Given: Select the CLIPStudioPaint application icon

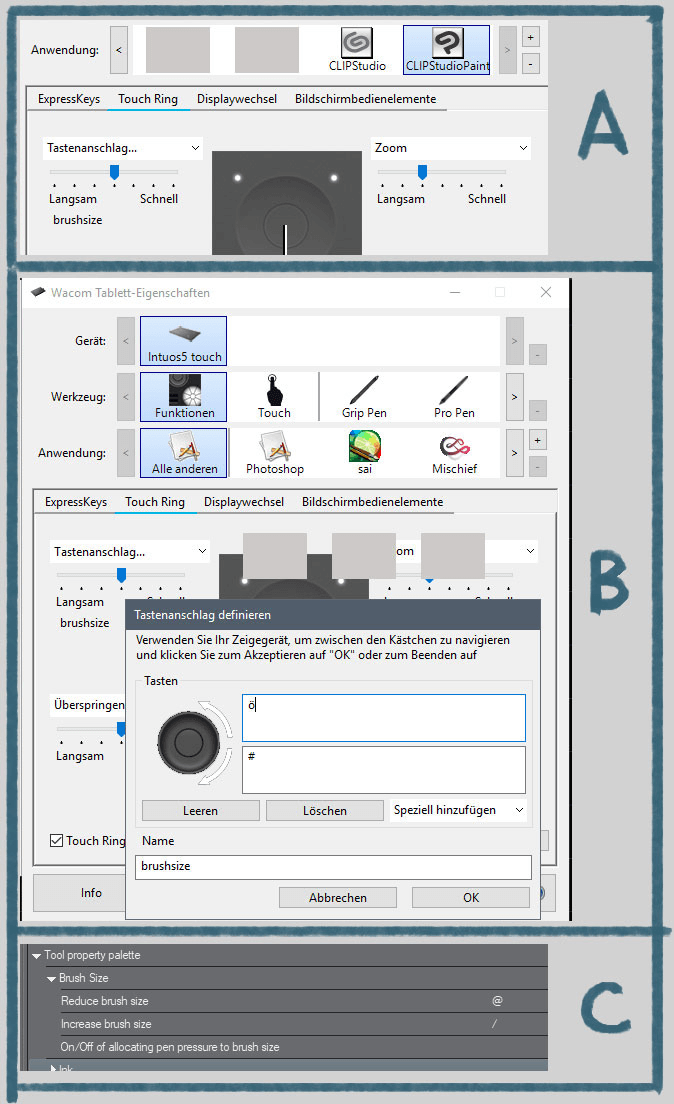Looking at the screenshot, I should click(x=446, y=49).
